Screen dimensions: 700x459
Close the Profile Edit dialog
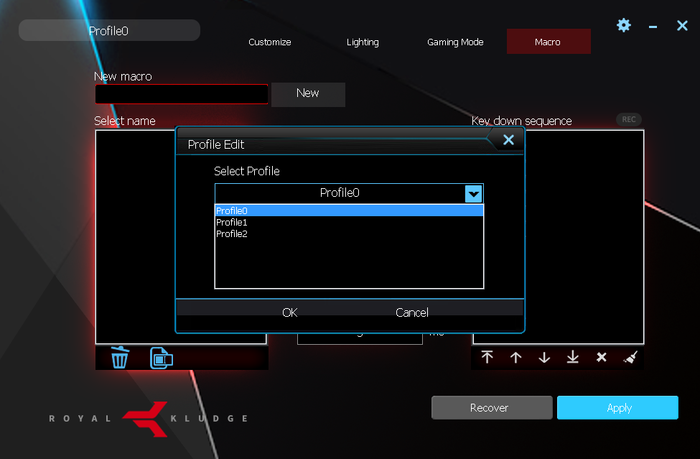click(508, 140)
